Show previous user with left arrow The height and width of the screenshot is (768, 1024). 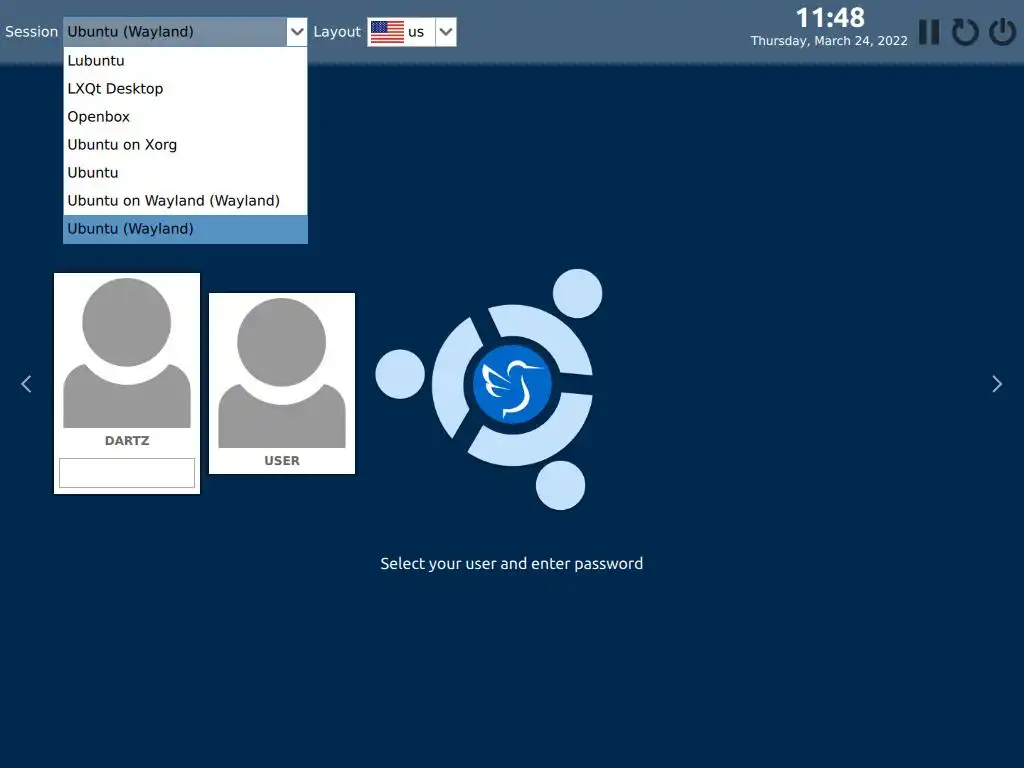pyautogui.click(x=26, y=384)
